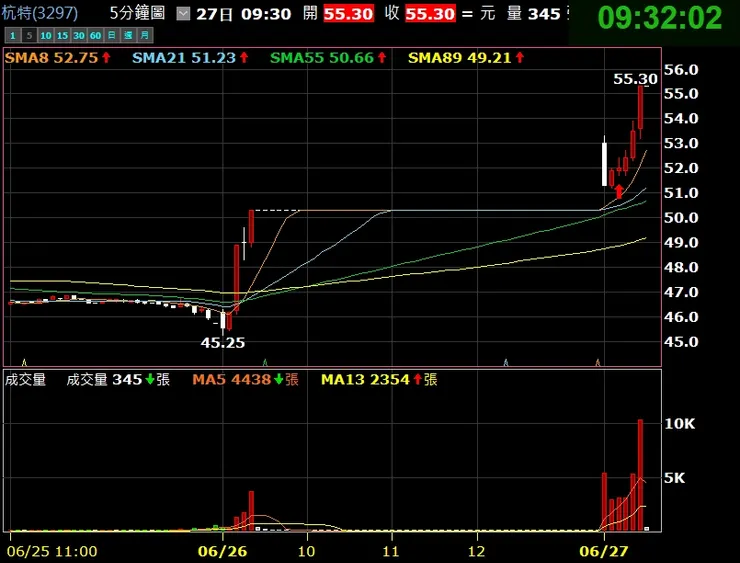Click the 06/26 volume bar peaking near 4K
Image resolution: width=740 pixels, height=563 pixels.
[x=251, y=511]
